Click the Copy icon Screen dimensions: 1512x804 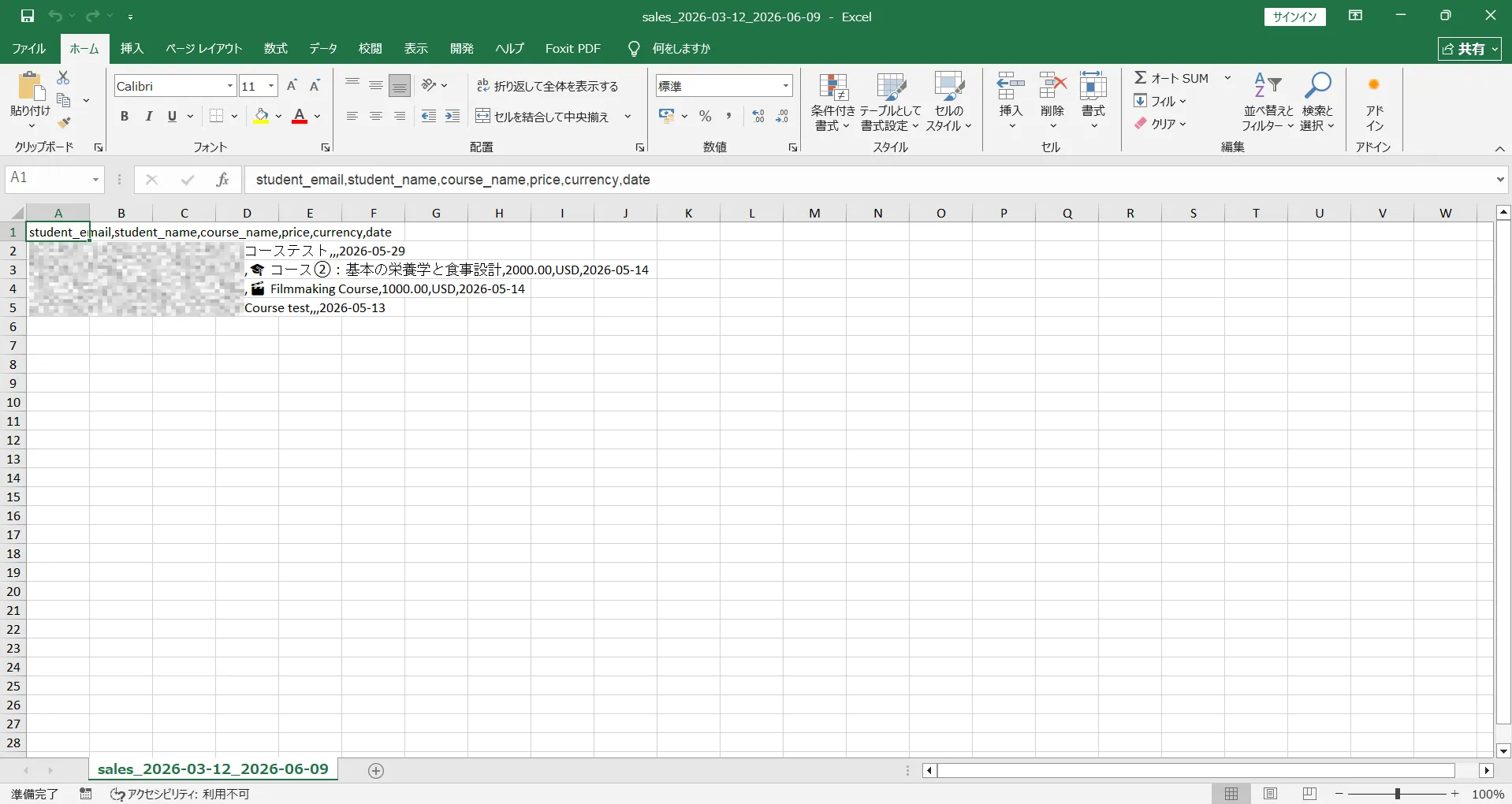tap(65, 100)
